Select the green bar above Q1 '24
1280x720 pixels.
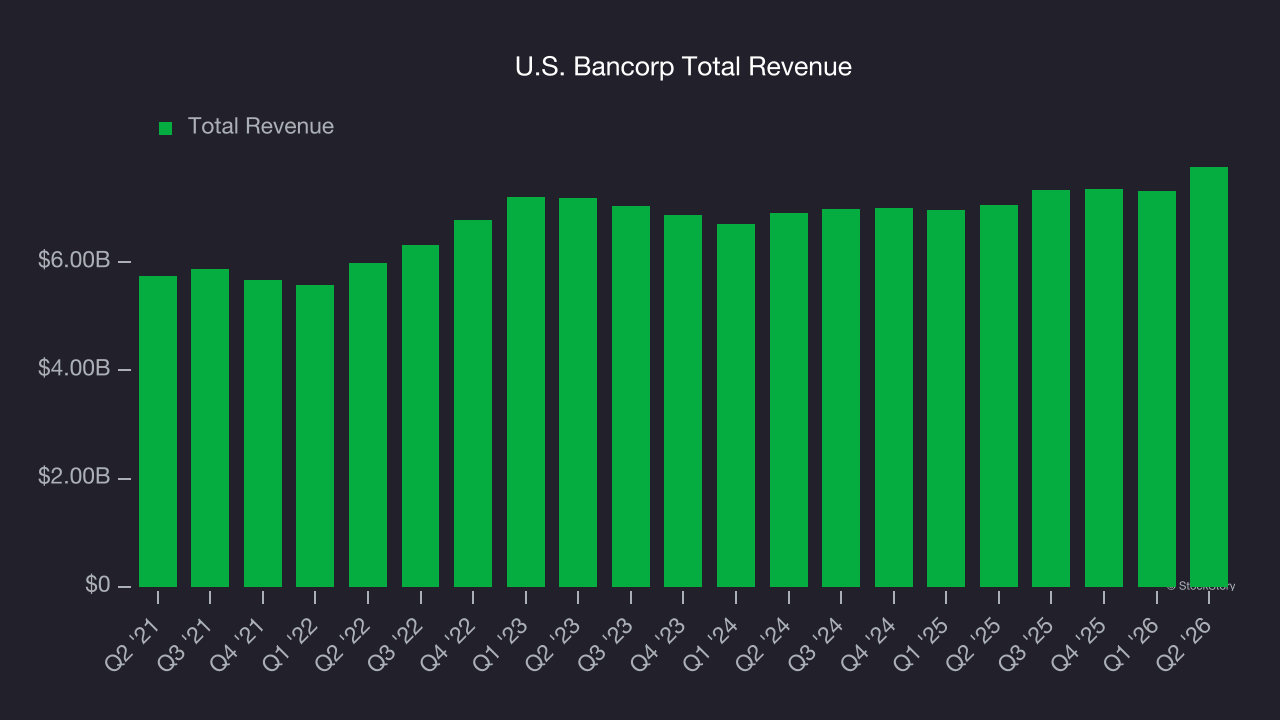click(736, 405)
